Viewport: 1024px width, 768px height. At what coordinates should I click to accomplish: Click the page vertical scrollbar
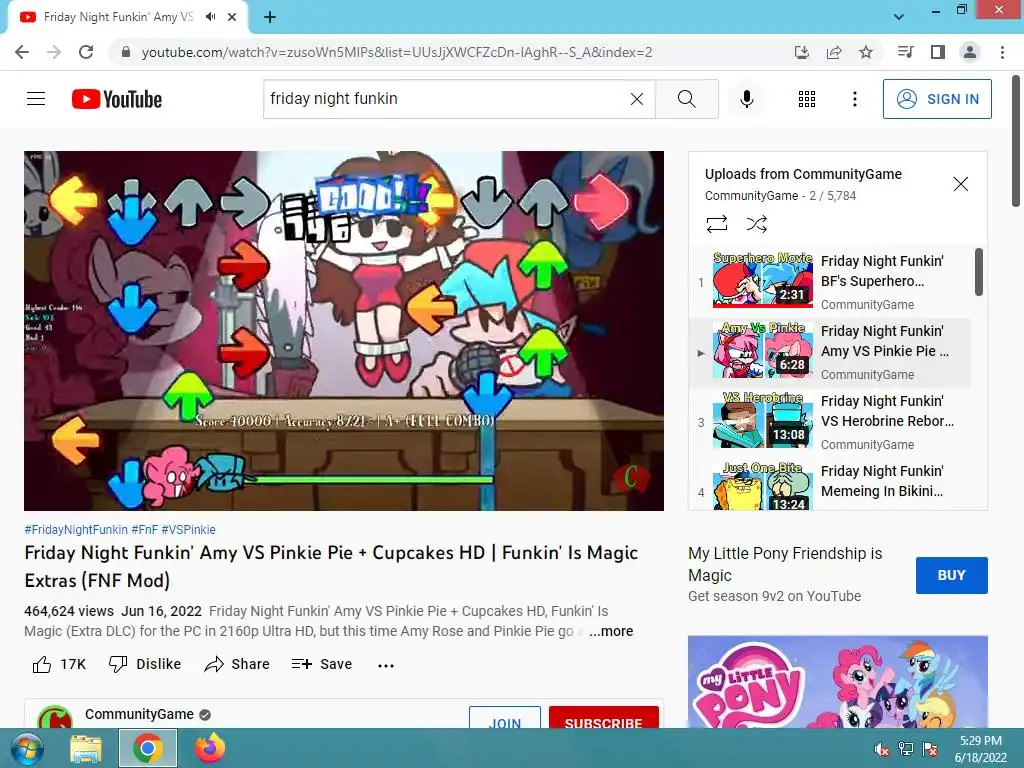point(1016,141)
